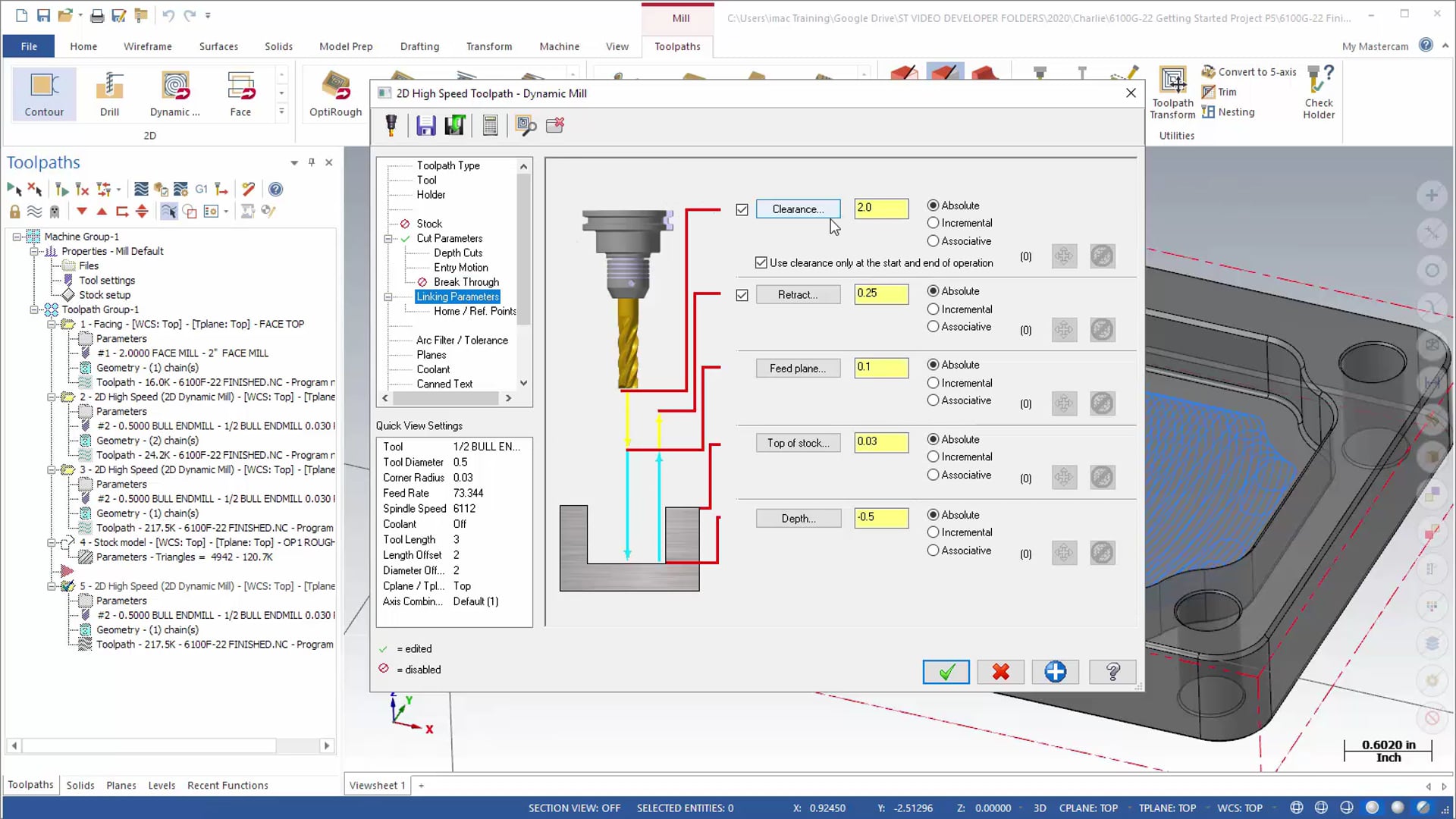Click the Nesting utility
Viewport: 1456px width, 819px height.
[1228, 111]
